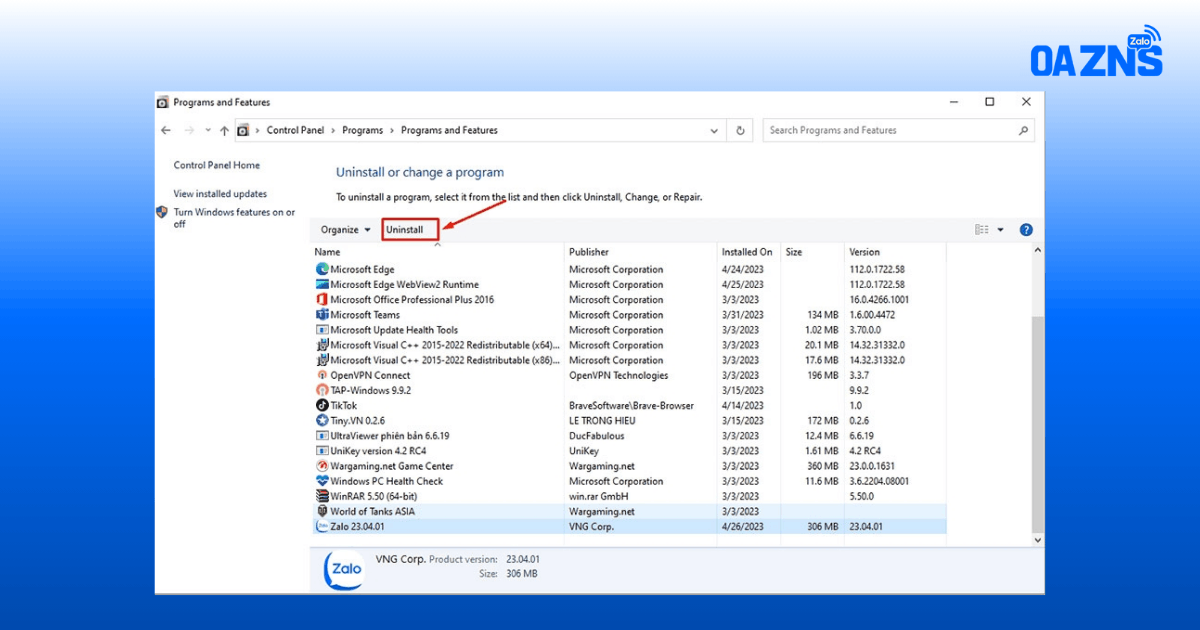Open recent locations dropdown near navigation arrows
1200x630 pixels.
point(208,130)
